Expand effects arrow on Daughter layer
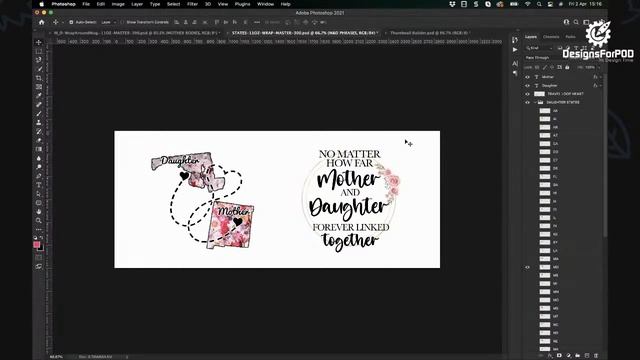Screen dimensions: 640x360 coord(601,86)
